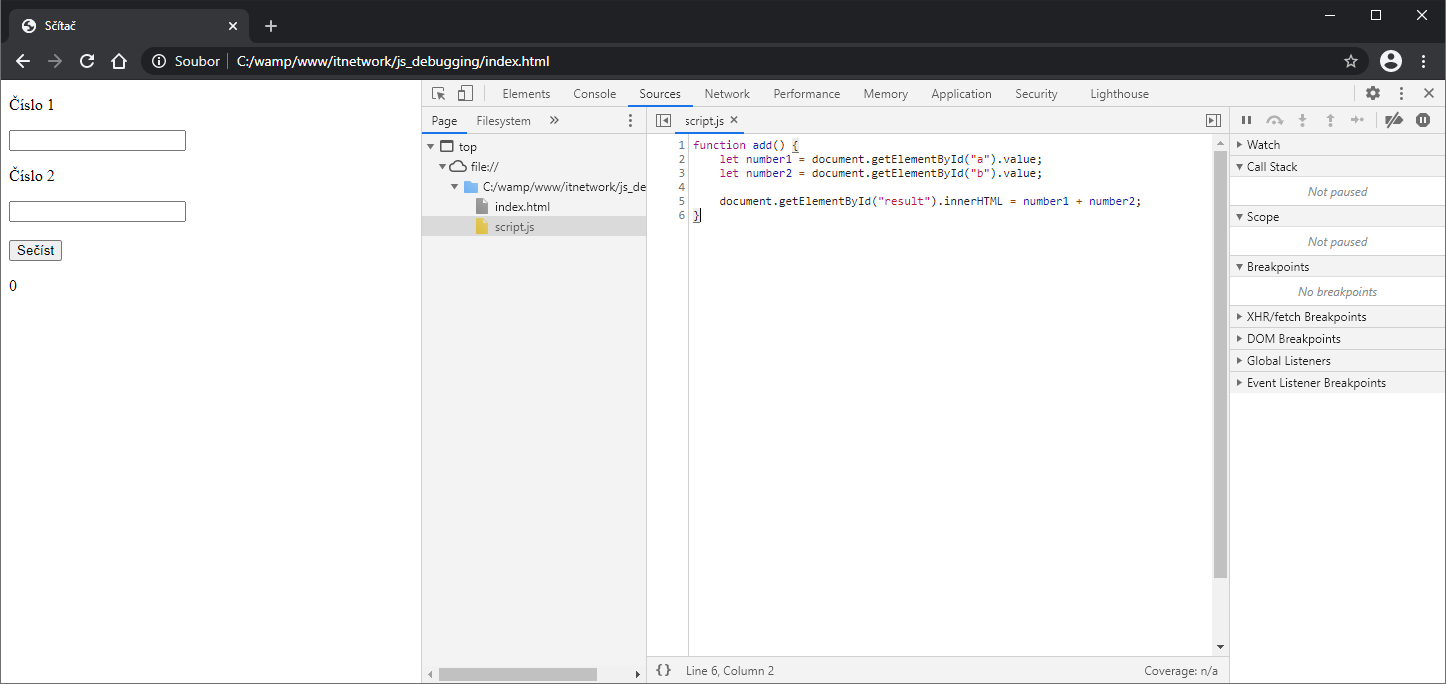This screenshot has height=684, width=1446.
Task: Reload the page
Action: tap(87, 61)
